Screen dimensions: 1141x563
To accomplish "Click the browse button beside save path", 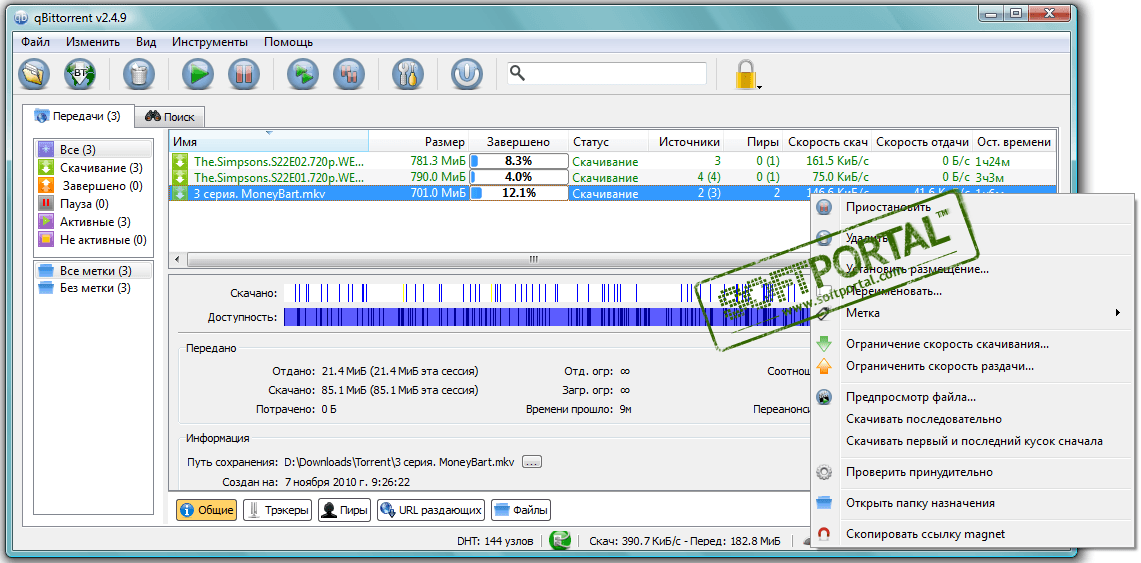I will 533,462.
